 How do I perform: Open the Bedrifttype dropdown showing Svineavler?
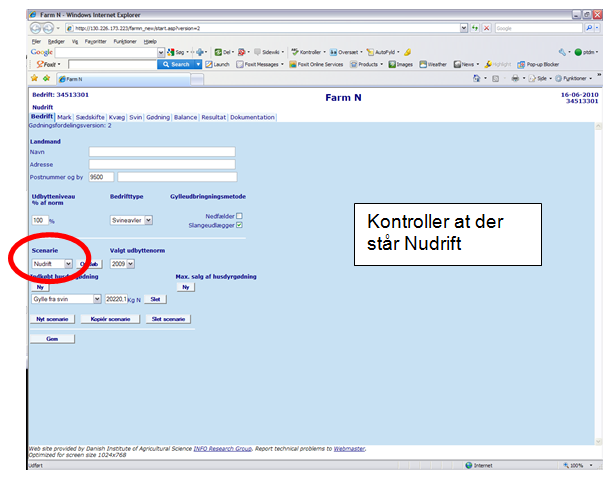point(131,220)
